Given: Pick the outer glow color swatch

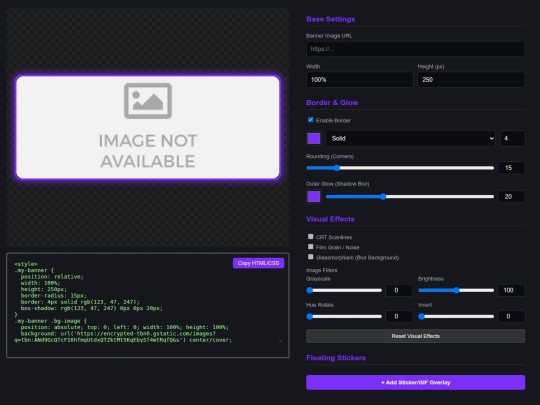Looking at the screenshot, I should [x=314, y=197].
